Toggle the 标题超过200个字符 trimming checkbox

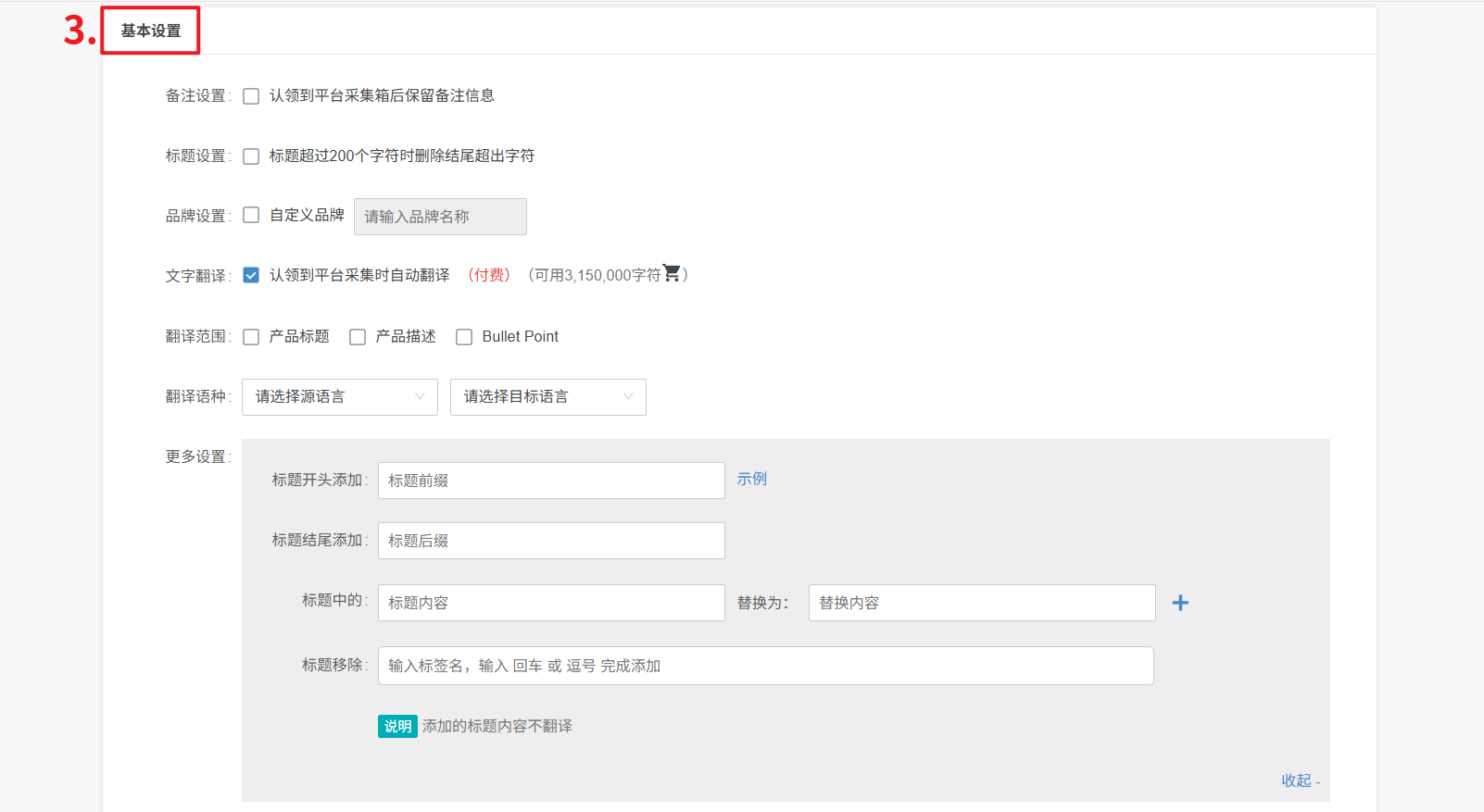click(251, 156)
